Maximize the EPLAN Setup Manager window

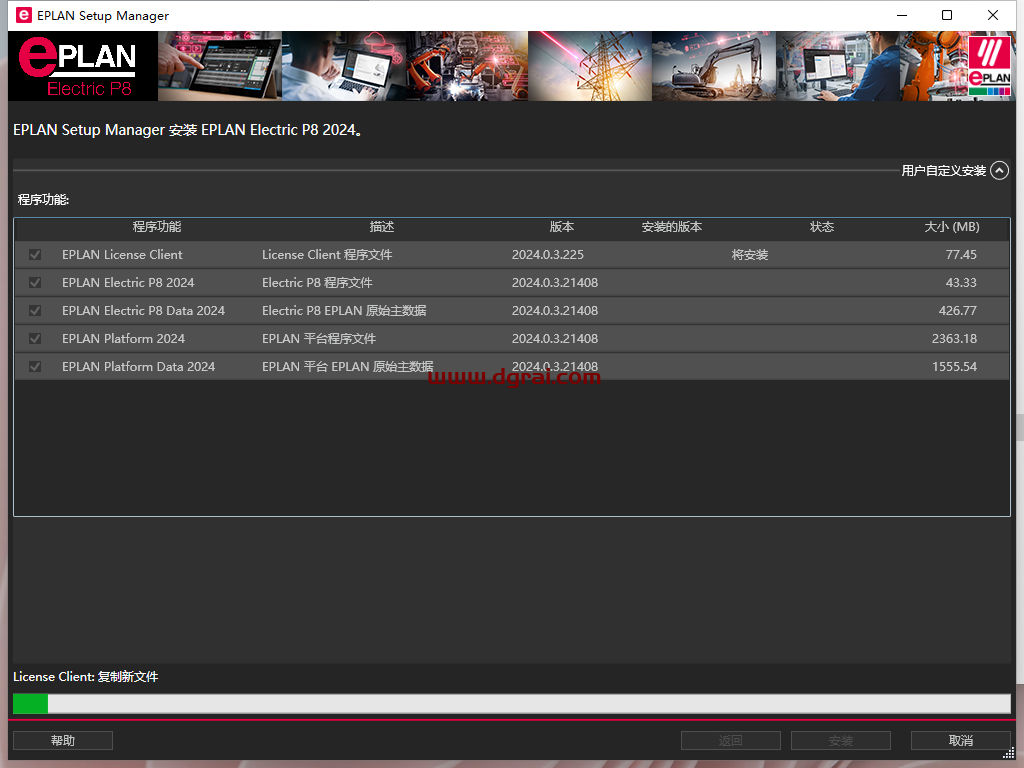pyautogui.click(x=947, y=15)
